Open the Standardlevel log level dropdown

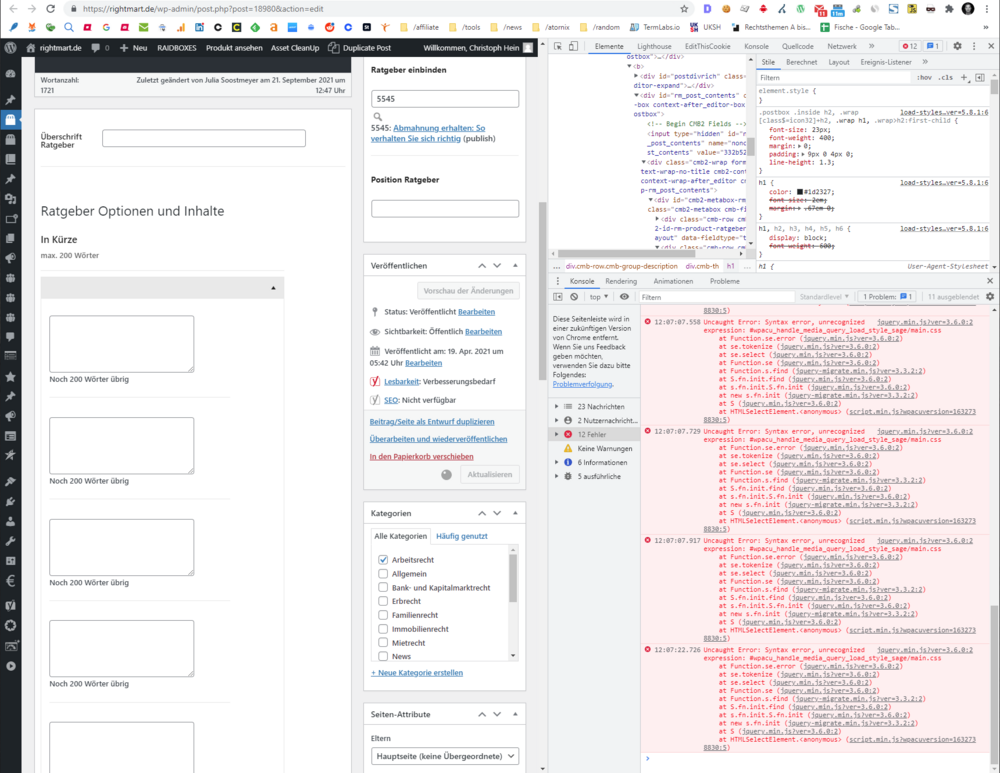824,297
